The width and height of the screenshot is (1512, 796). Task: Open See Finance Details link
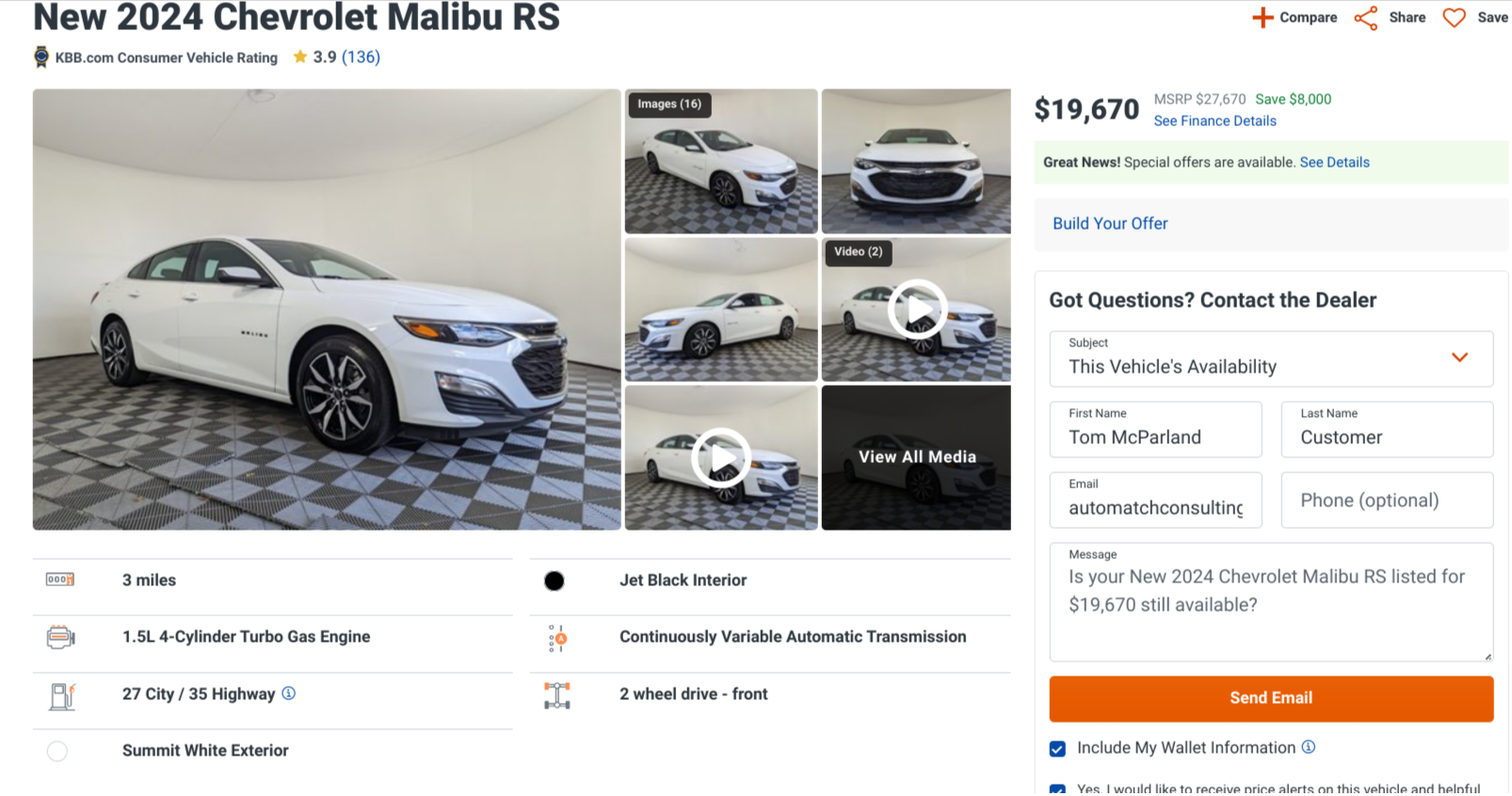[x=1214, y=120]
